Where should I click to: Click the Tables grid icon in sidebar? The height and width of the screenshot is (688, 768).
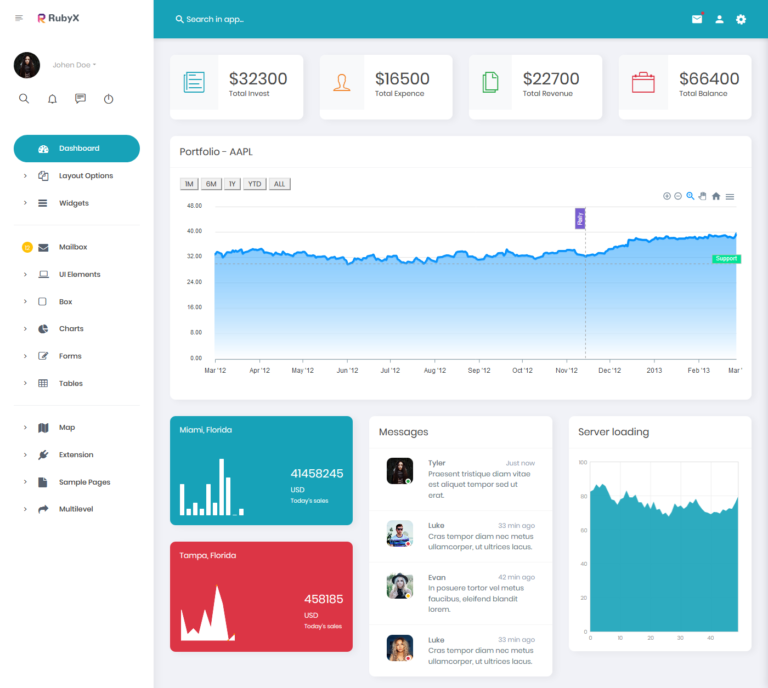tap(43, 383)
